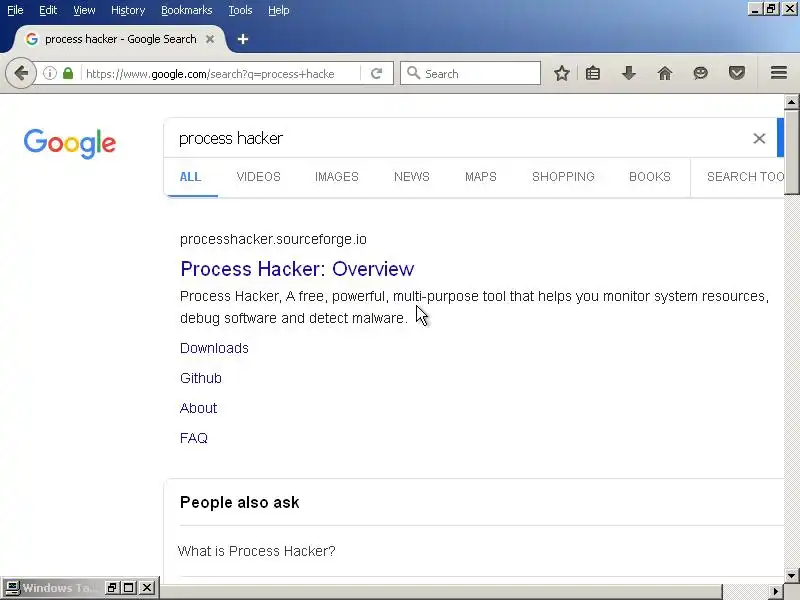
Task: Open a new tab with the plus button
Action: point(243,39)
